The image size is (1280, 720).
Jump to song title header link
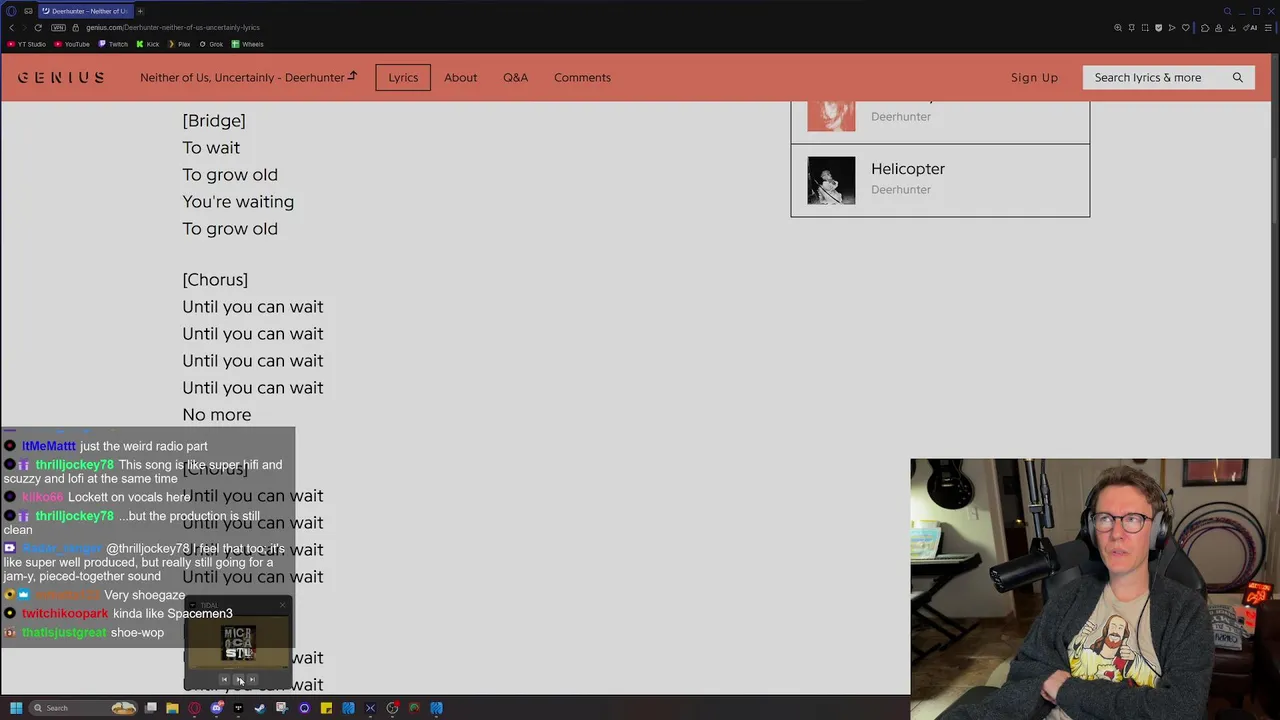[x=248, y=77]
